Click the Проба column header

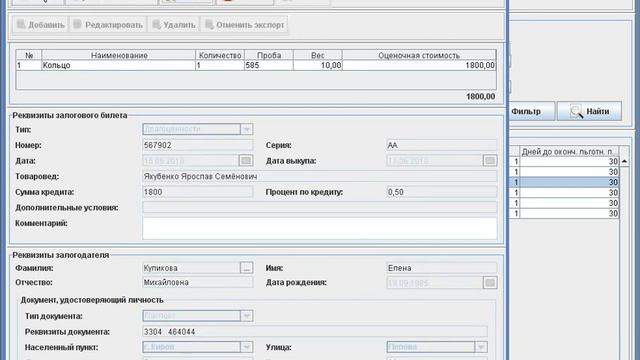tap(269, 55)
